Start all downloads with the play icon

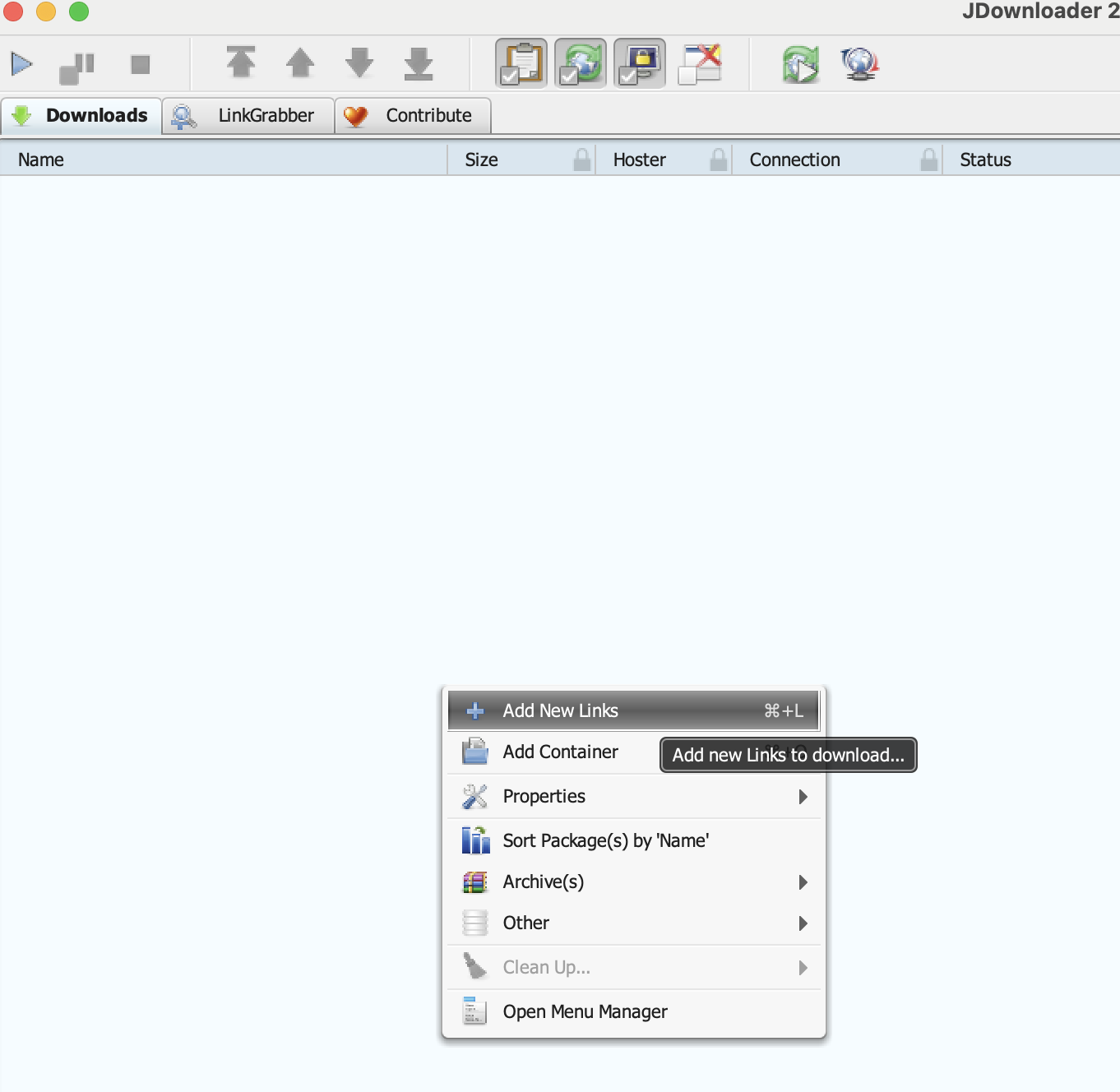click(x=21, y=63)
